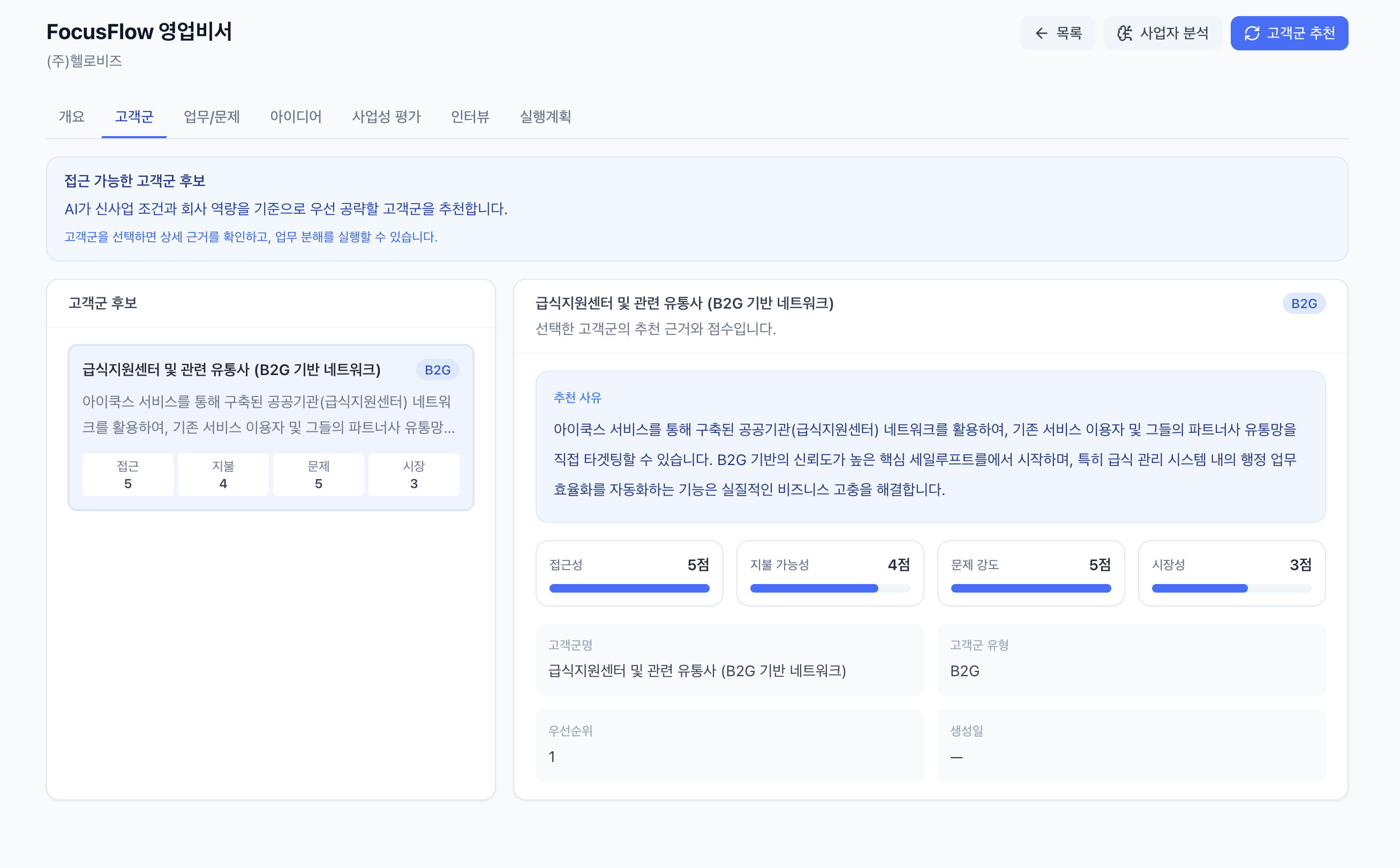Click the 시장성 3점 progress bar

click(1231, 588)
